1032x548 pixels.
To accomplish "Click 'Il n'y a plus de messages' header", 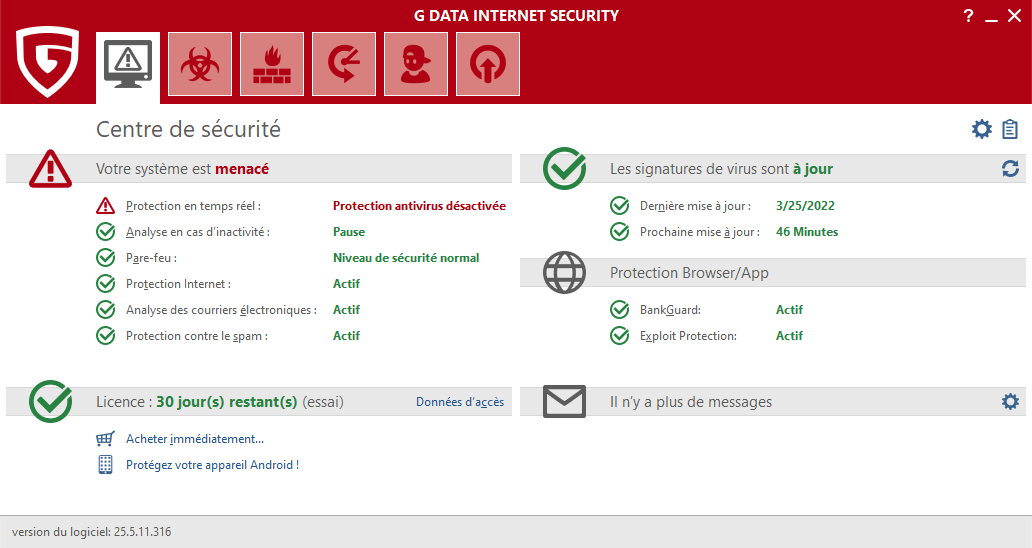I will click(x=691, y=401).
